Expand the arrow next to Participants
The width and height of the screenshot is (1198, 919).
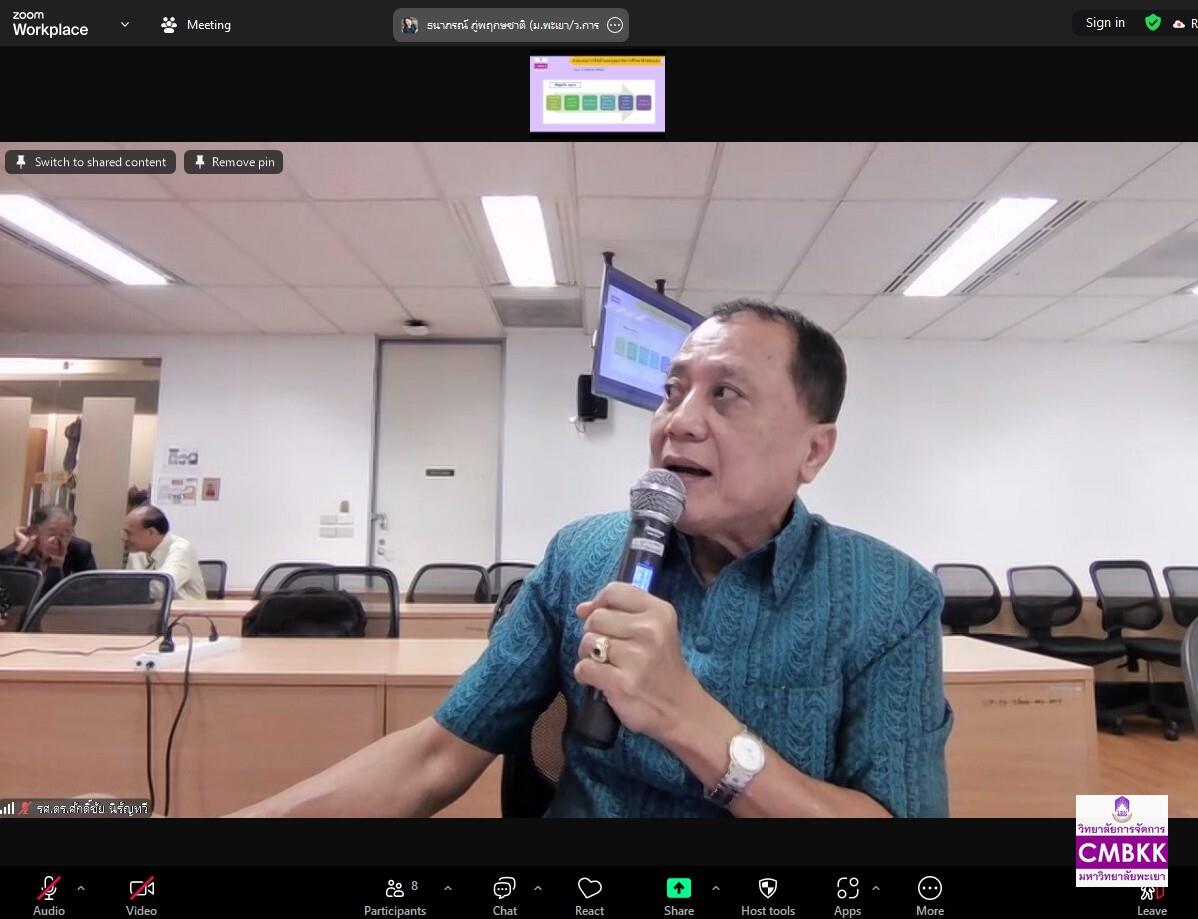(448, 888)
